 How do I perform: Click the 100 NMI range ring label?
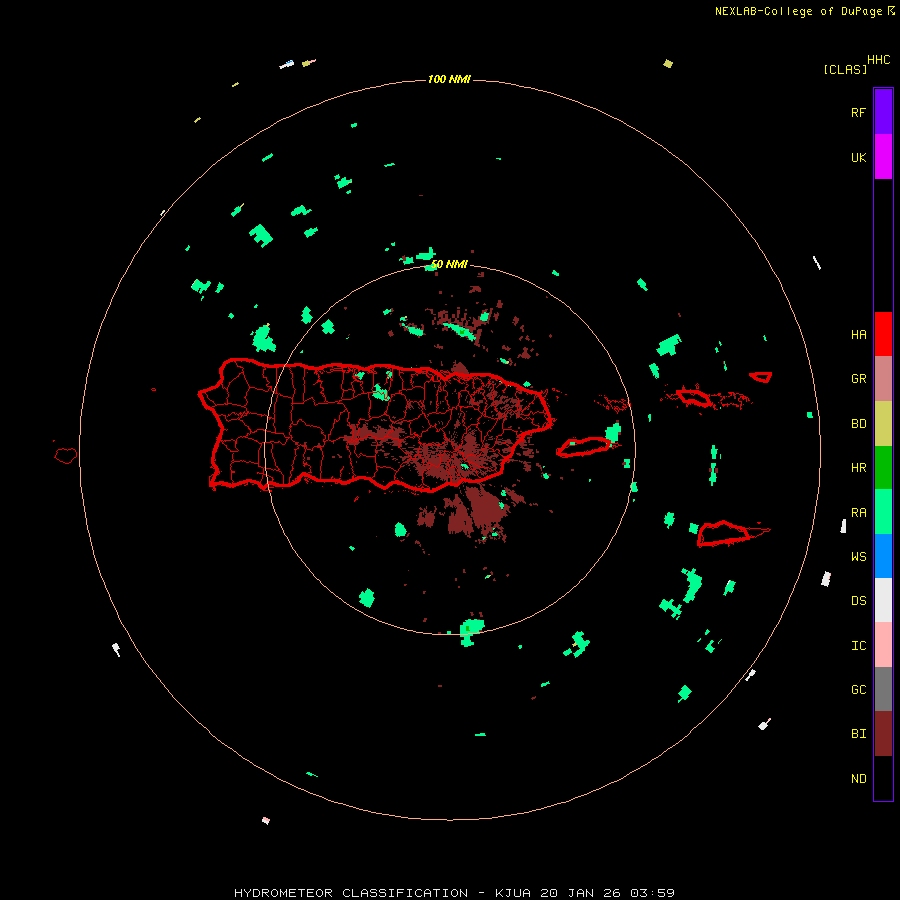[449, 79]
